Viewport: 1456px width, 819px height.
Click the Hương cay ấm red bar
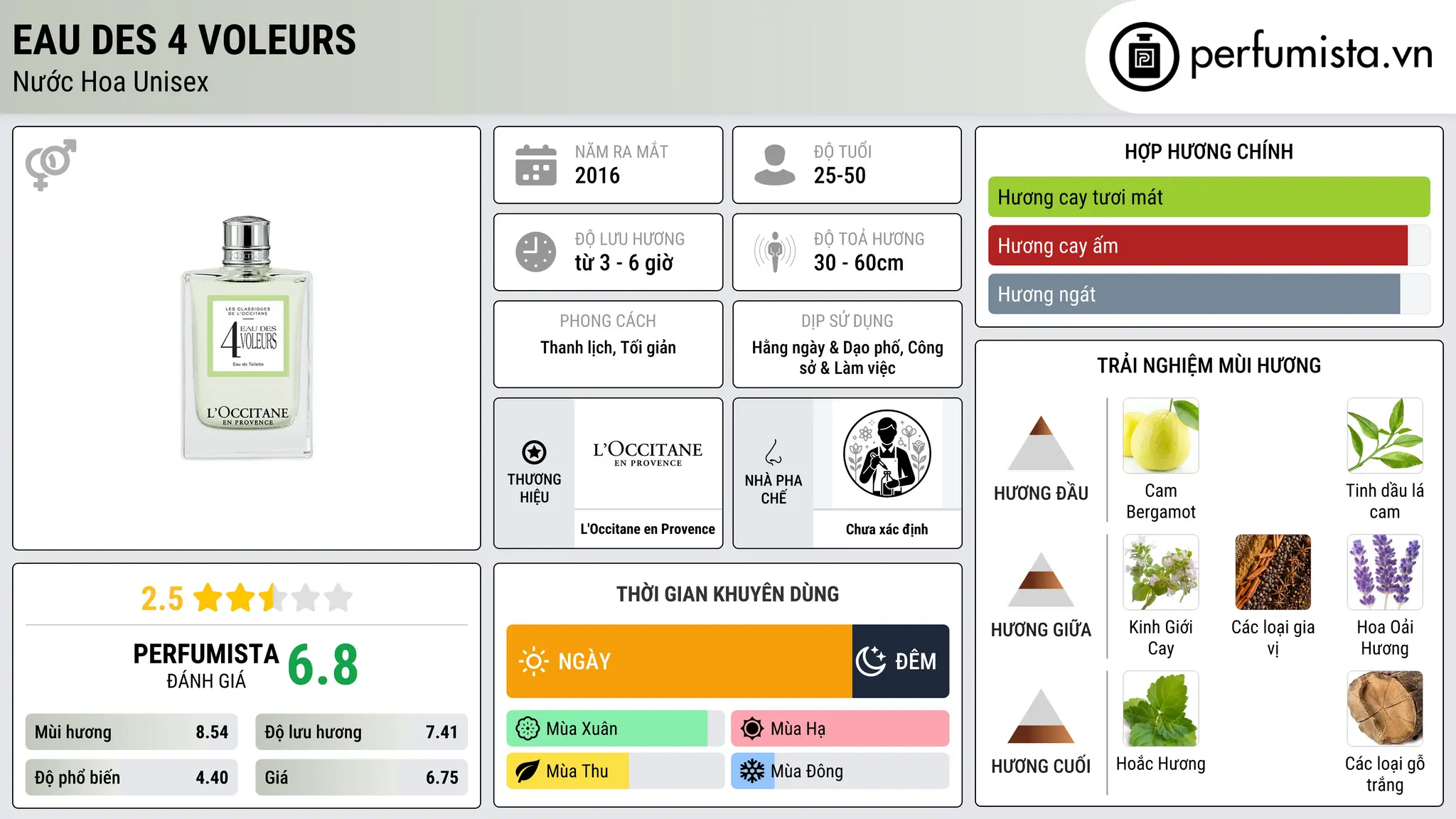pyautogui.click(x=1198, y=246)
